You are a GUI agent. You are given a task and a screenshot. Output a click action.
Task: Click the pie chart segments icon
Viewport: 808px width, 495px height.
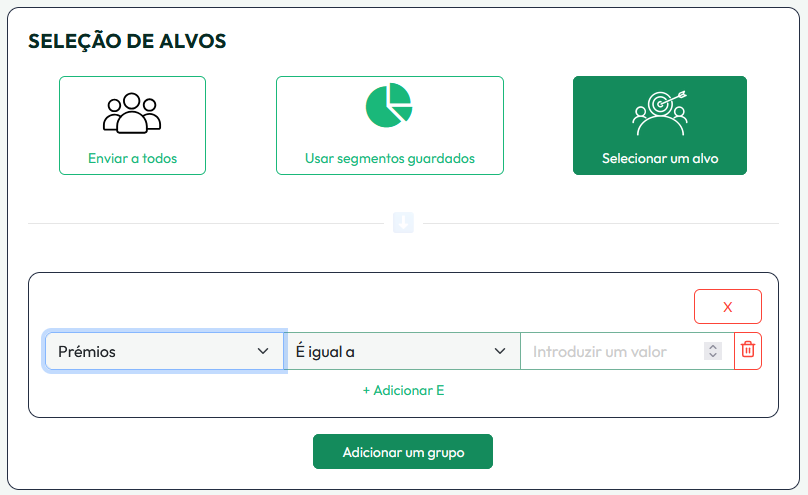[x=389, y=105]
